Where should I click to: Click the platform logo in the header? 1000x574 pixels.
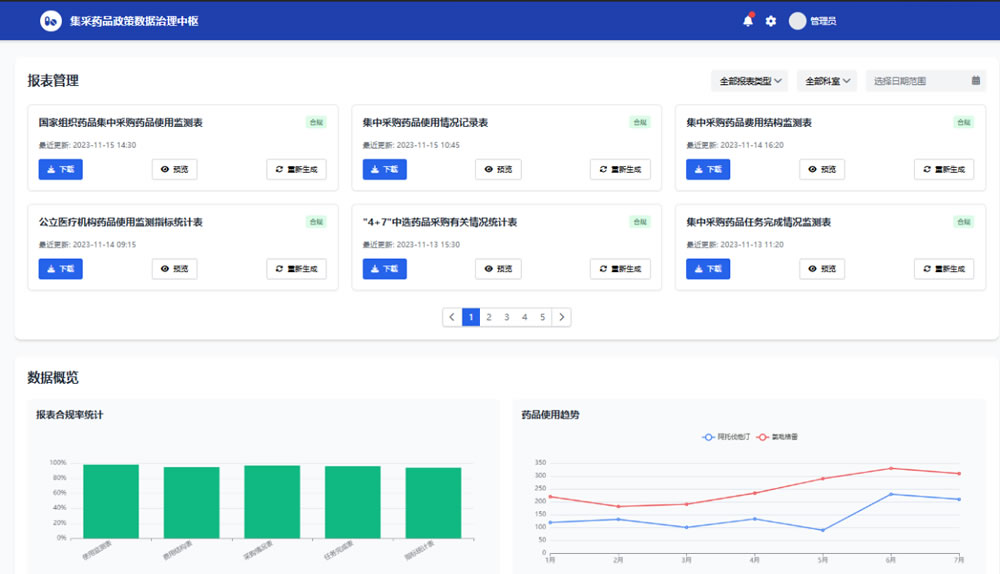tap(51, 21)
